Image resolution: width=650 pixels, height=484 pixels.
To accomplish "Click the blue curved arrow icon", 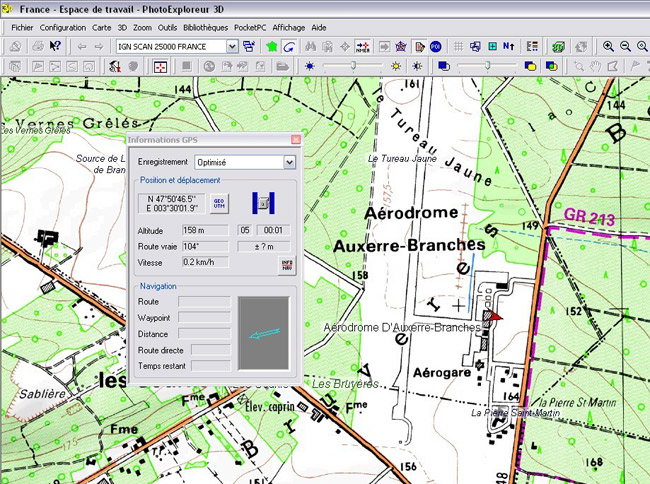I will coord(289,46).
